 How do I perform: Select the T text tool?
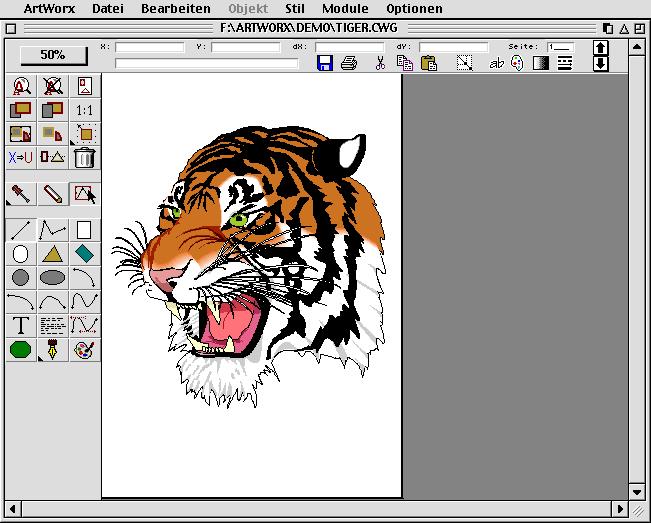coord(21,326)
